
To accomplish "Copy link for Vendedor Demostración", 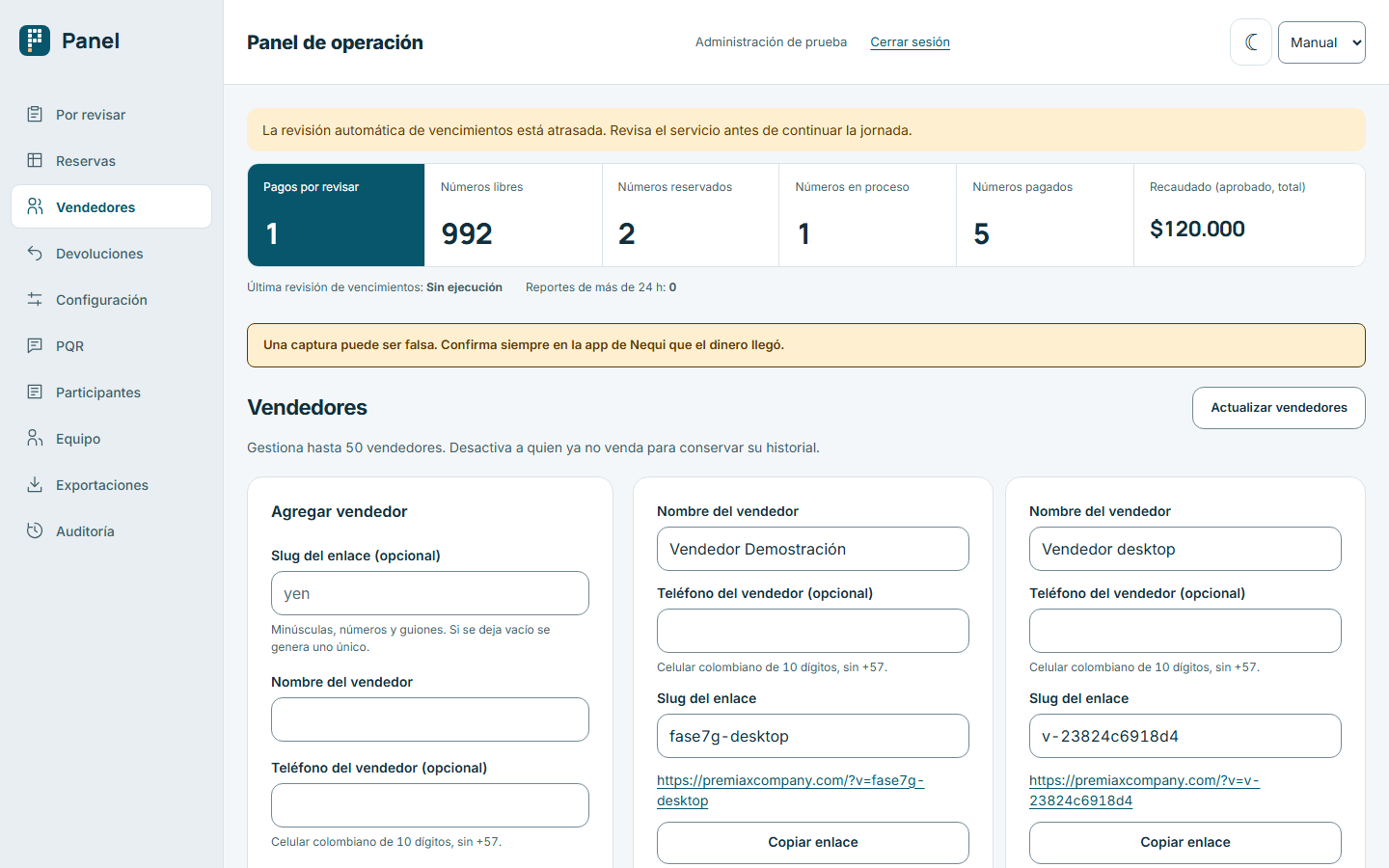I will tap(813, 843).
